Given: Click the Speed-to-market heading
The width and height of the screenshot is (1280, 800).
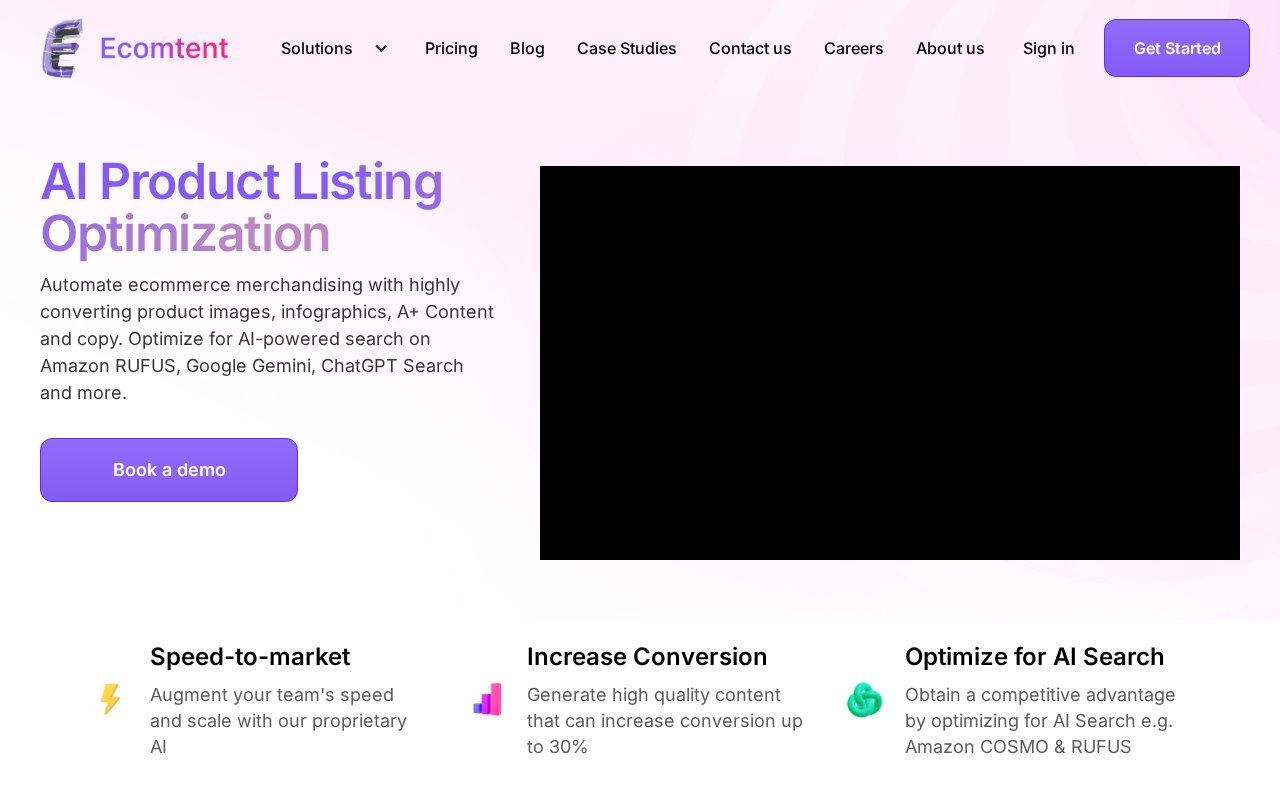Looking at the screenshot, I should click(x=250, y=657).
